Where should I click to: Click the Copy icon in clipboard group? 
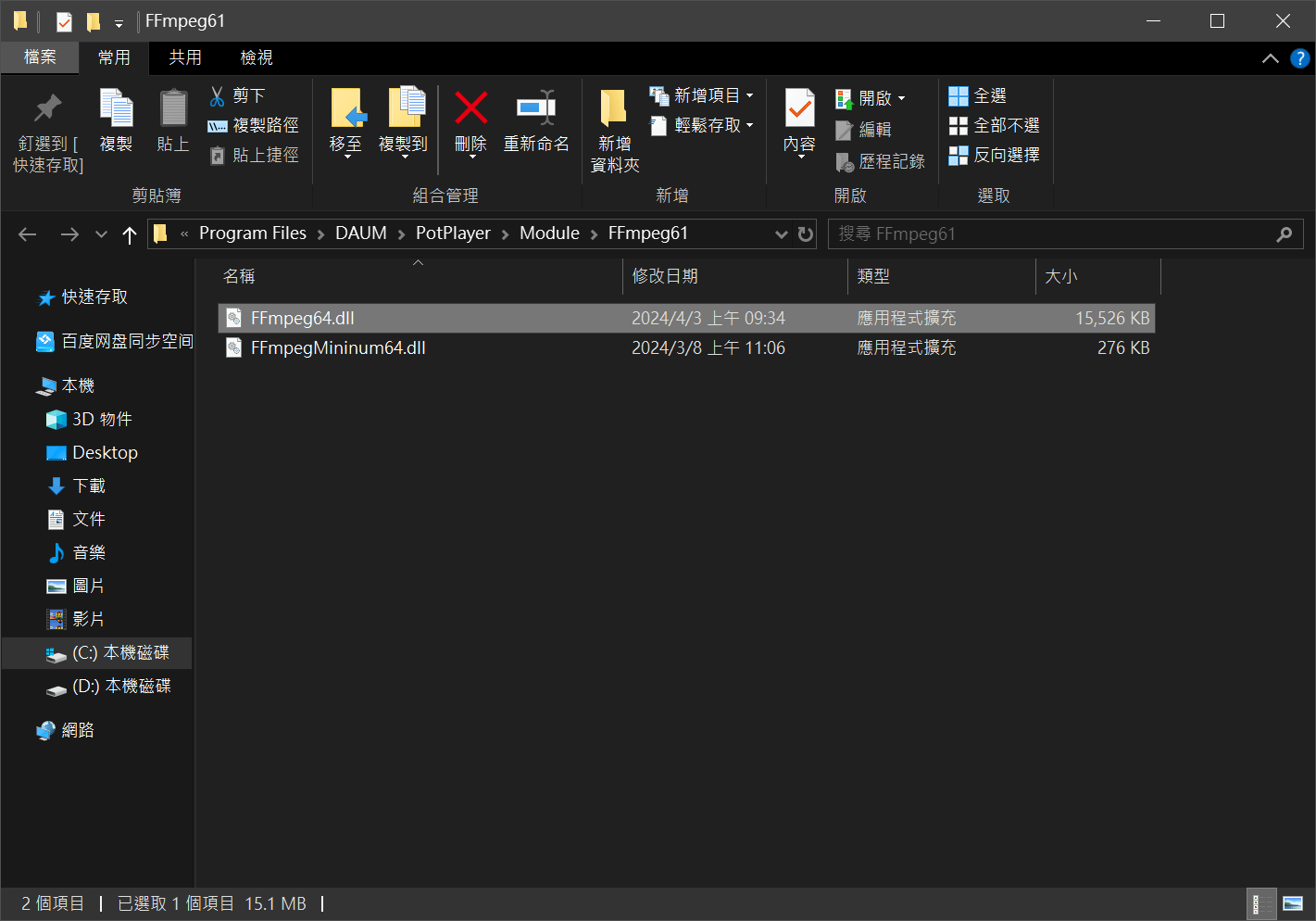pyautogui.click(x=116, y=109)
